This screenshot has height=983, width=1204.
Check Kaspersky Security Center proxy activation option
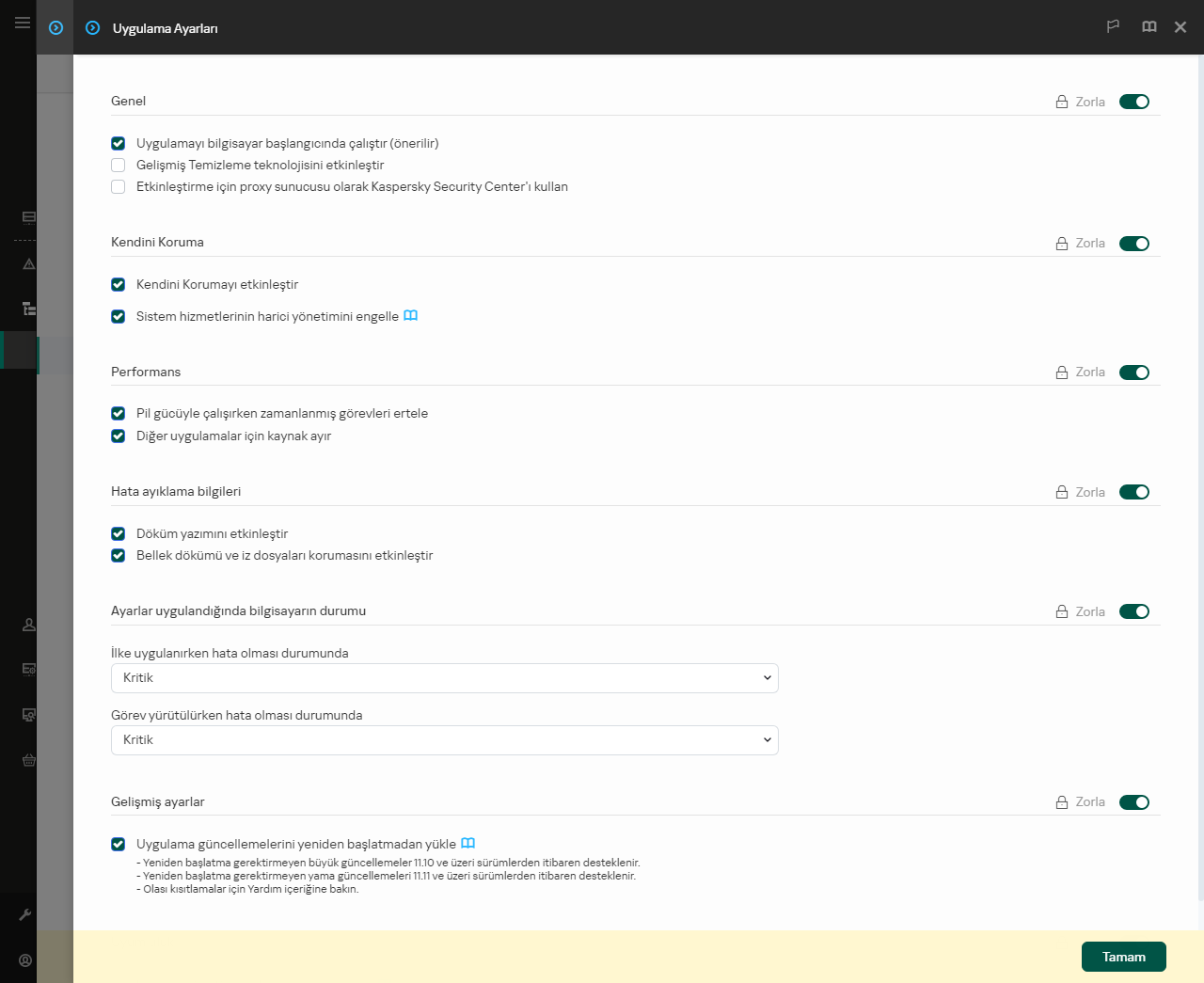(x=119, y=187)
